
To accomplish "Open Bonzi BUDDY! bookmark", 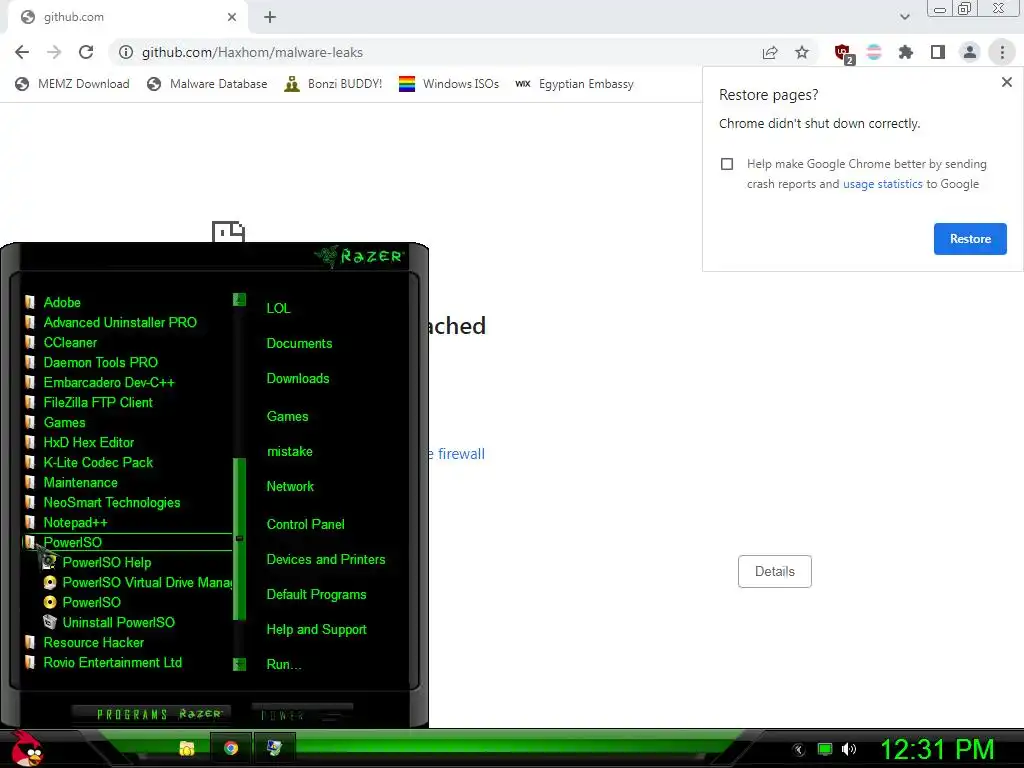I will pyautogui.click(x=333, y=84).
